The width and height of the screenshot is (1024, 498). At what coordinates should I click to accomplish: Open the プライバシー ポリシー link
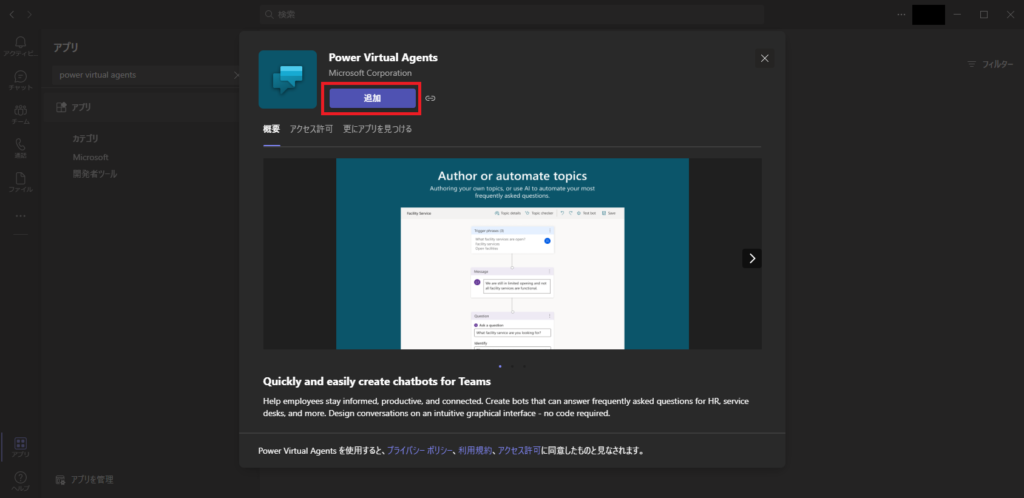(420, 450)
